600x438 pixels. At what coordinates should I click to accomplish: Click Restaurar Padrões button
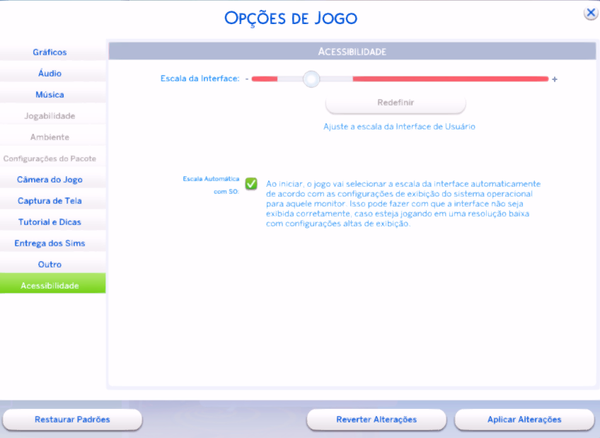click(72, 419)
